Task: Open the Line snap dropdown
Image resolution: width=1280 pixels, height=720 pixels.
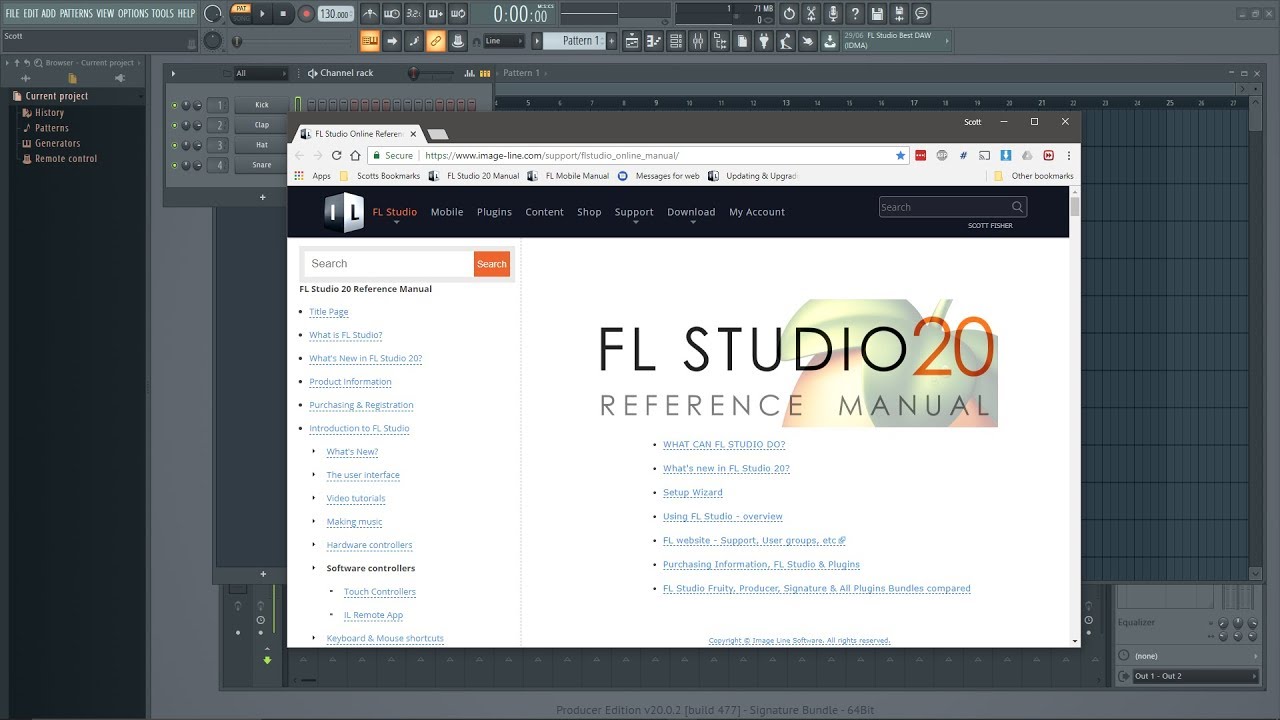Action: click(x=504, y=41)
